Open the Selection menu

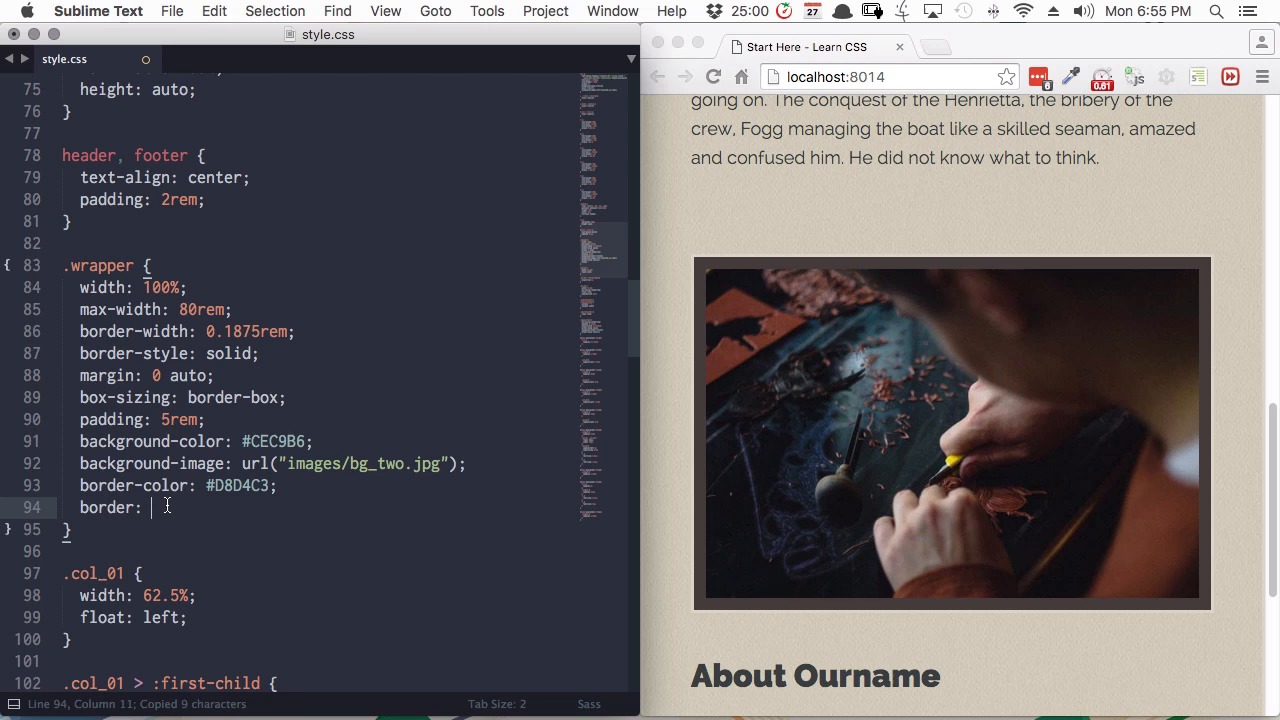tap(275, 11)
